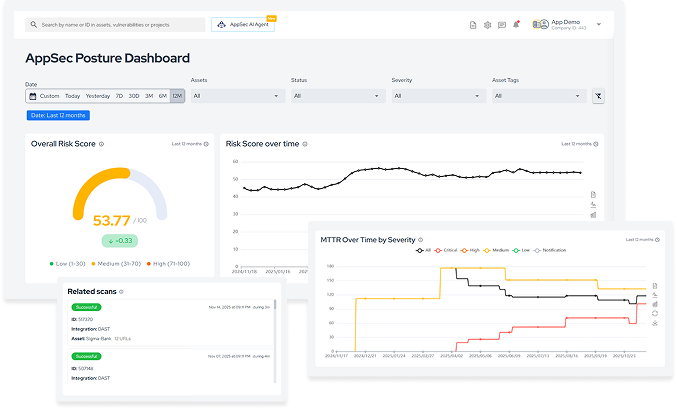
Task: Clear all filters using the funnel icon
Action: (598, 96)
